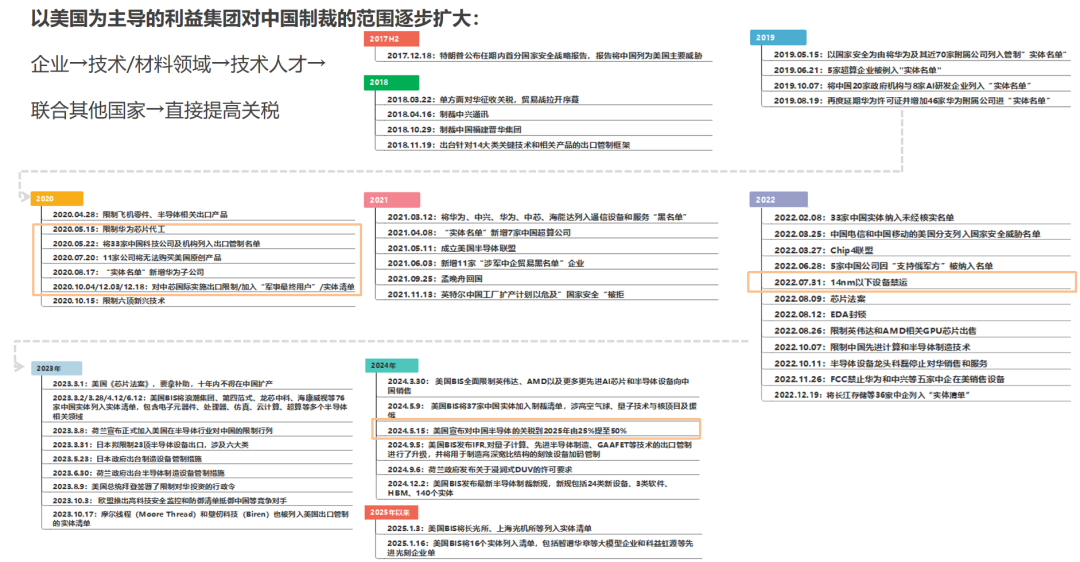
Task: Select the 2020.08.17 Huawei subsidiaries entry
Action: [x=128, y=272]
